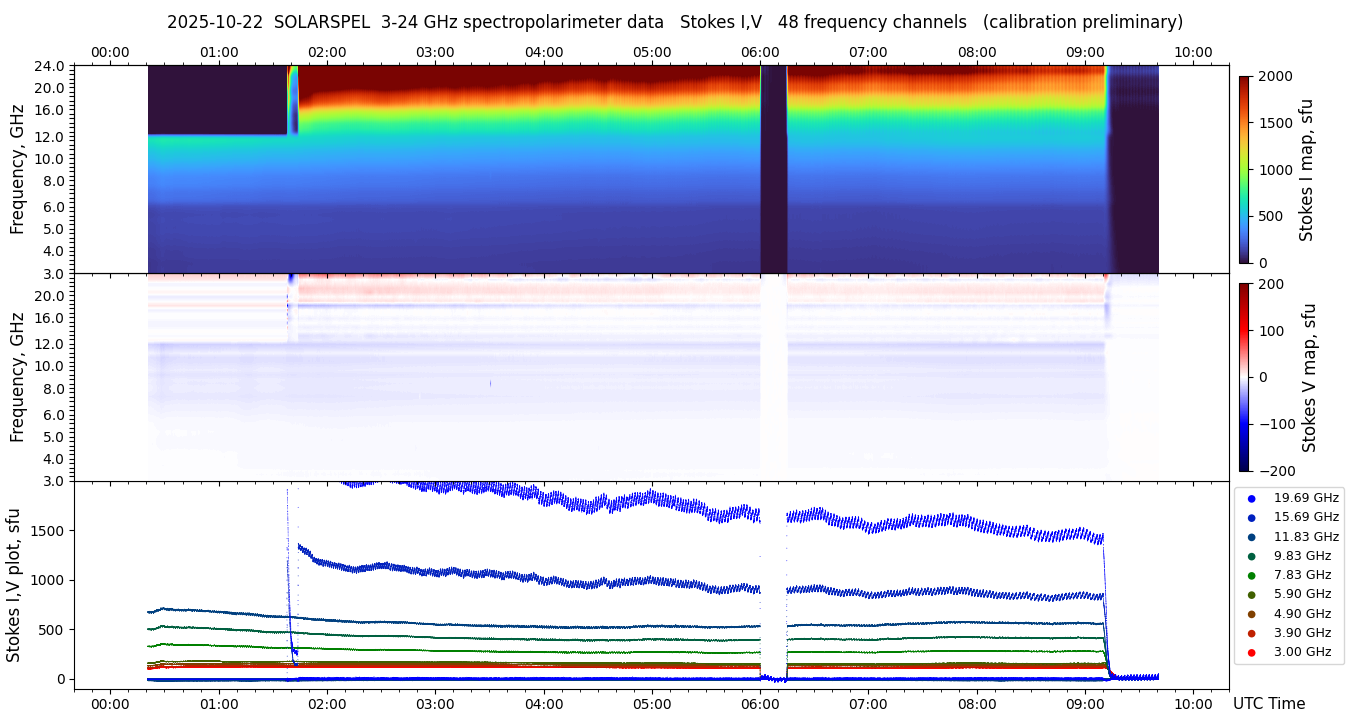Click the 02:00 tick on top time axis
Screen dimensions: 1350x725
click(x=327, y=52)
